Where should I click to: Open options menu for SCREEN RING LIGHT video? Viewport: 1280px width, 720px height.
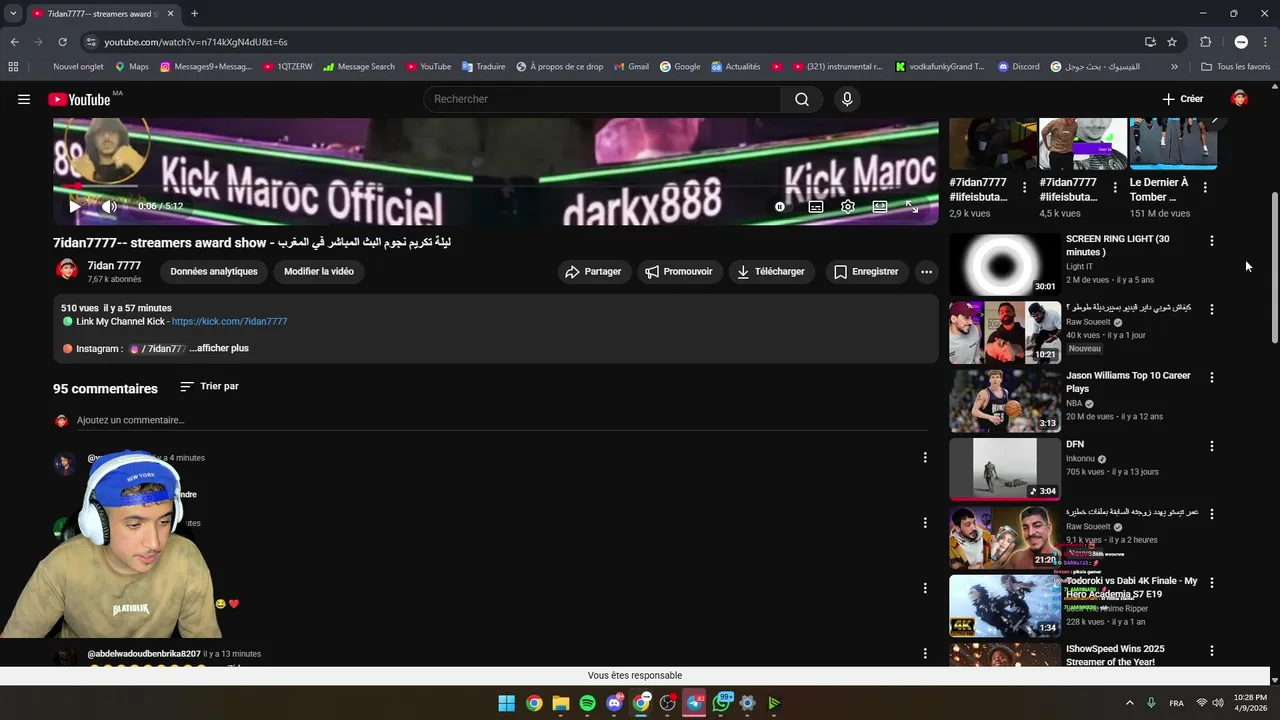pos(1211,241)
